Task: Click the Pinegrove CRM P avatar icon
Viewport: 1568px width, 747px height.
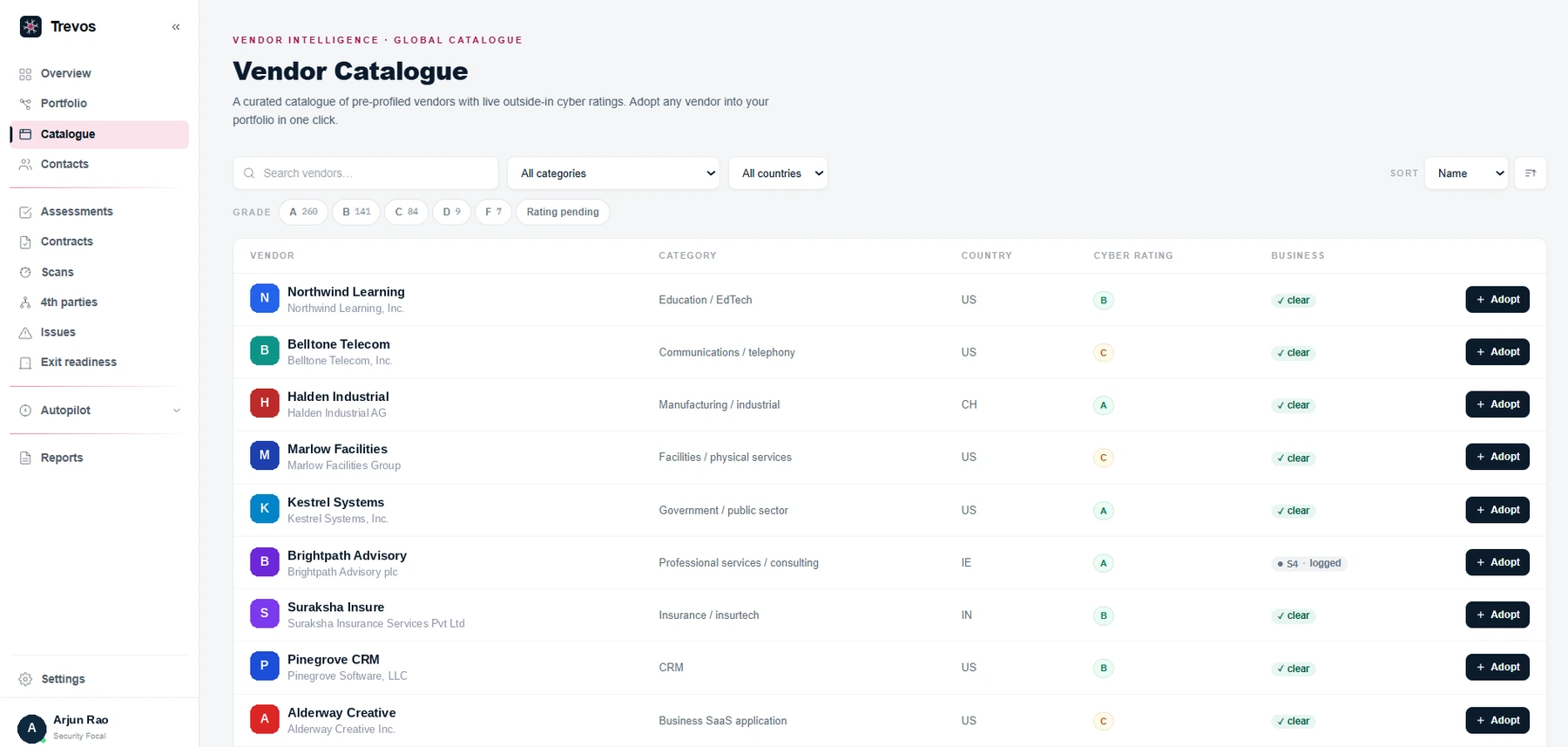Action: click(x=265, y=666)
